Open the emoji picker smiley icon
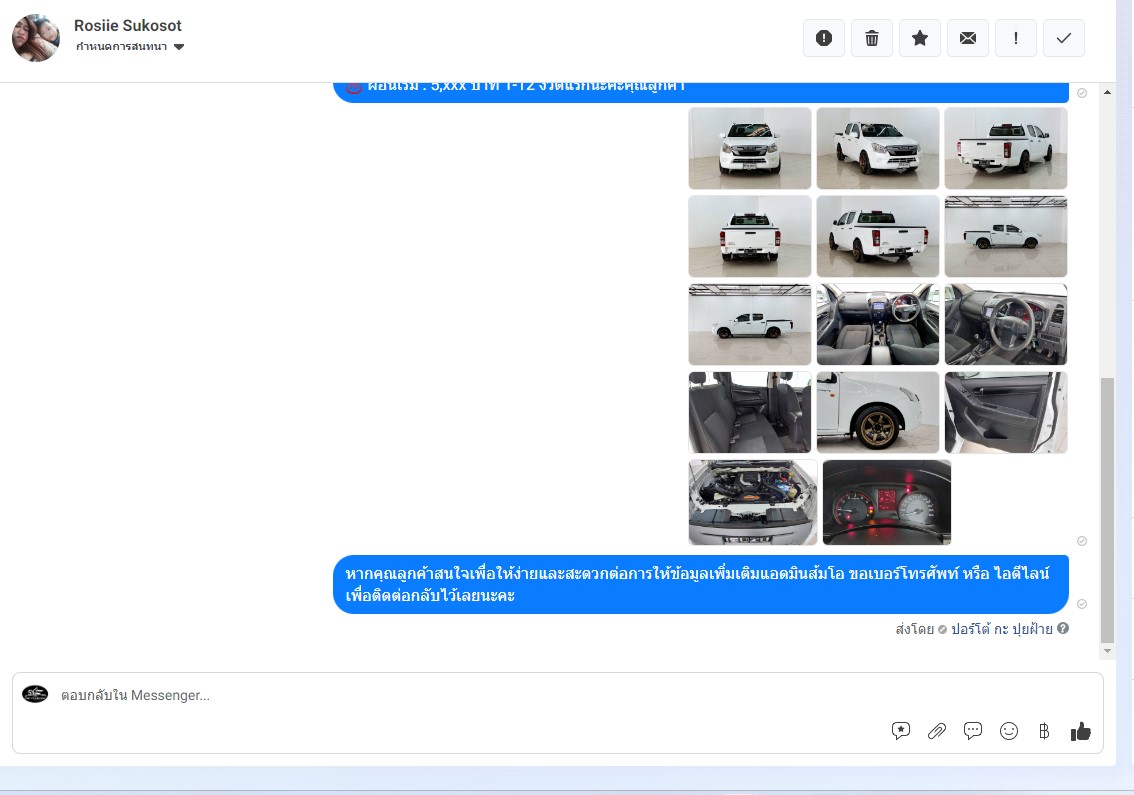 click(x=1009, y=731)
